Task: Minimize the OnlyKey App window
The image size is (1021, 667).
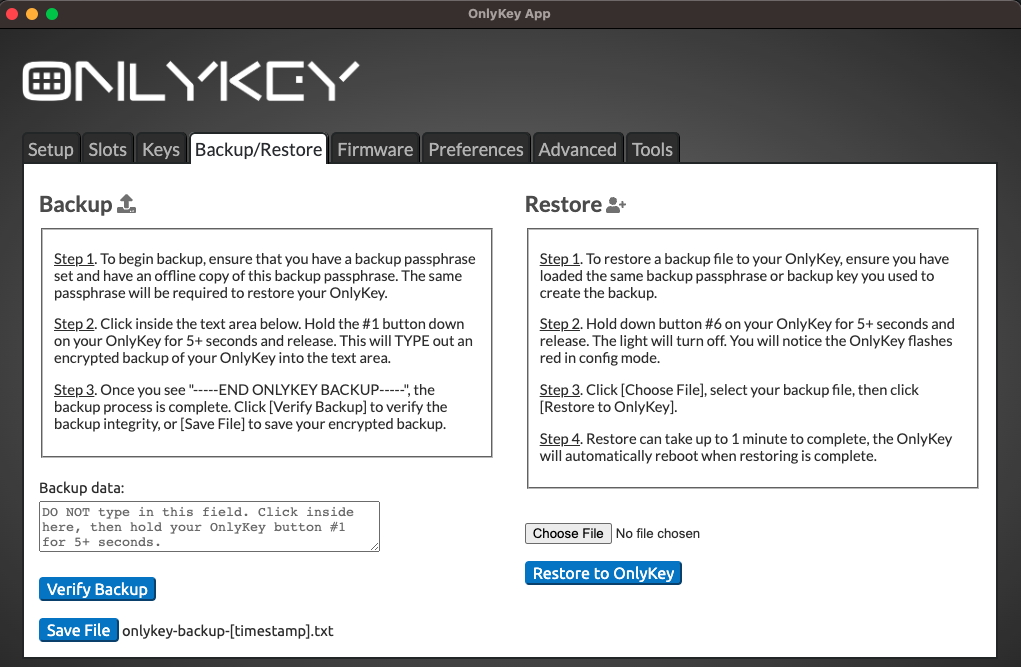Action: [x=32, y=14]
